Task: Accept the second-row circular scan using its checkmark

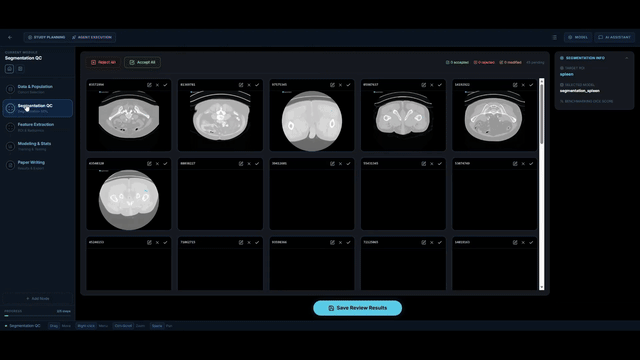Action: (165, 164)
